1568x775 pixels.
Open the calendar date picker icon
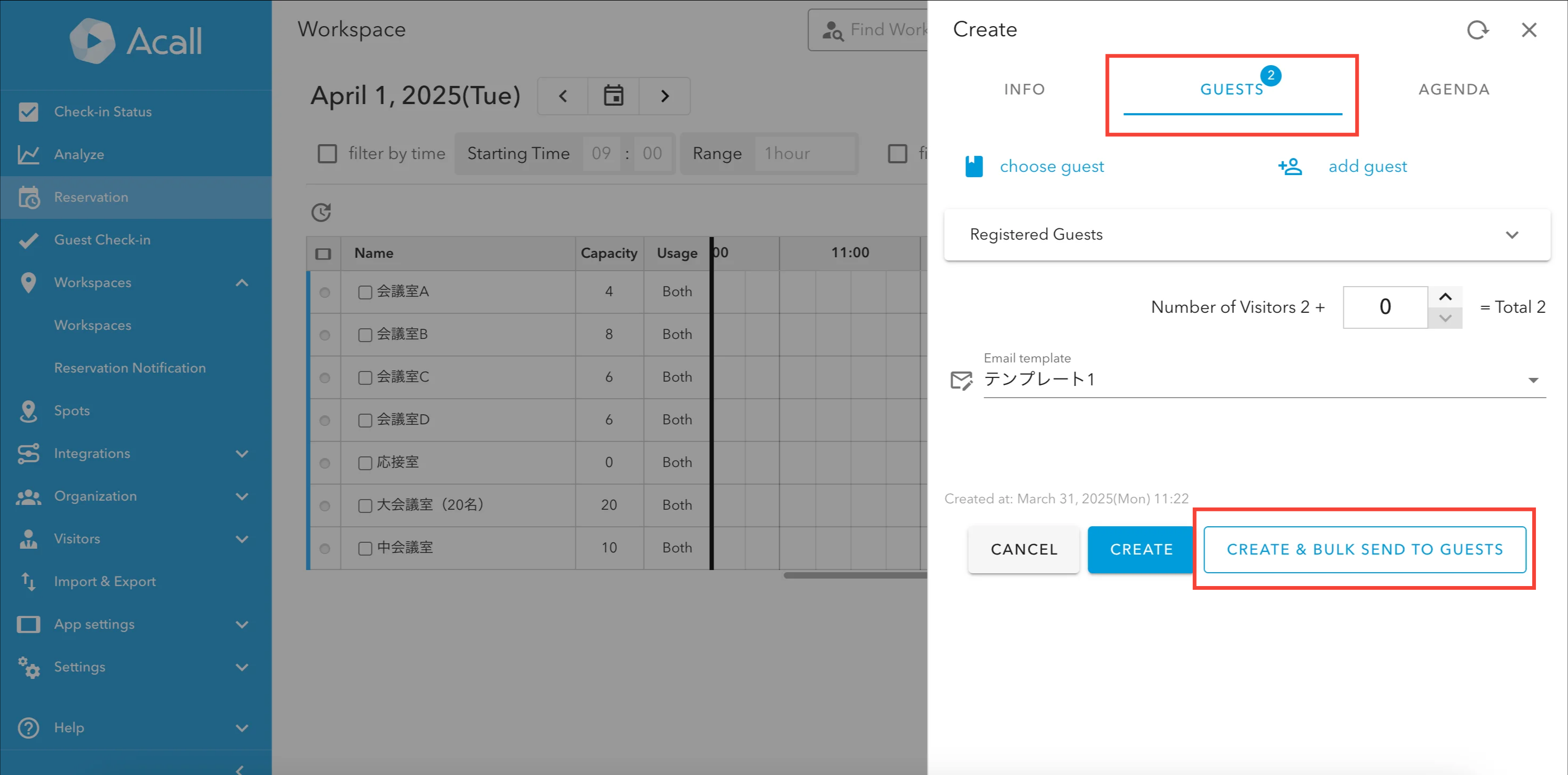click(613, 96)
